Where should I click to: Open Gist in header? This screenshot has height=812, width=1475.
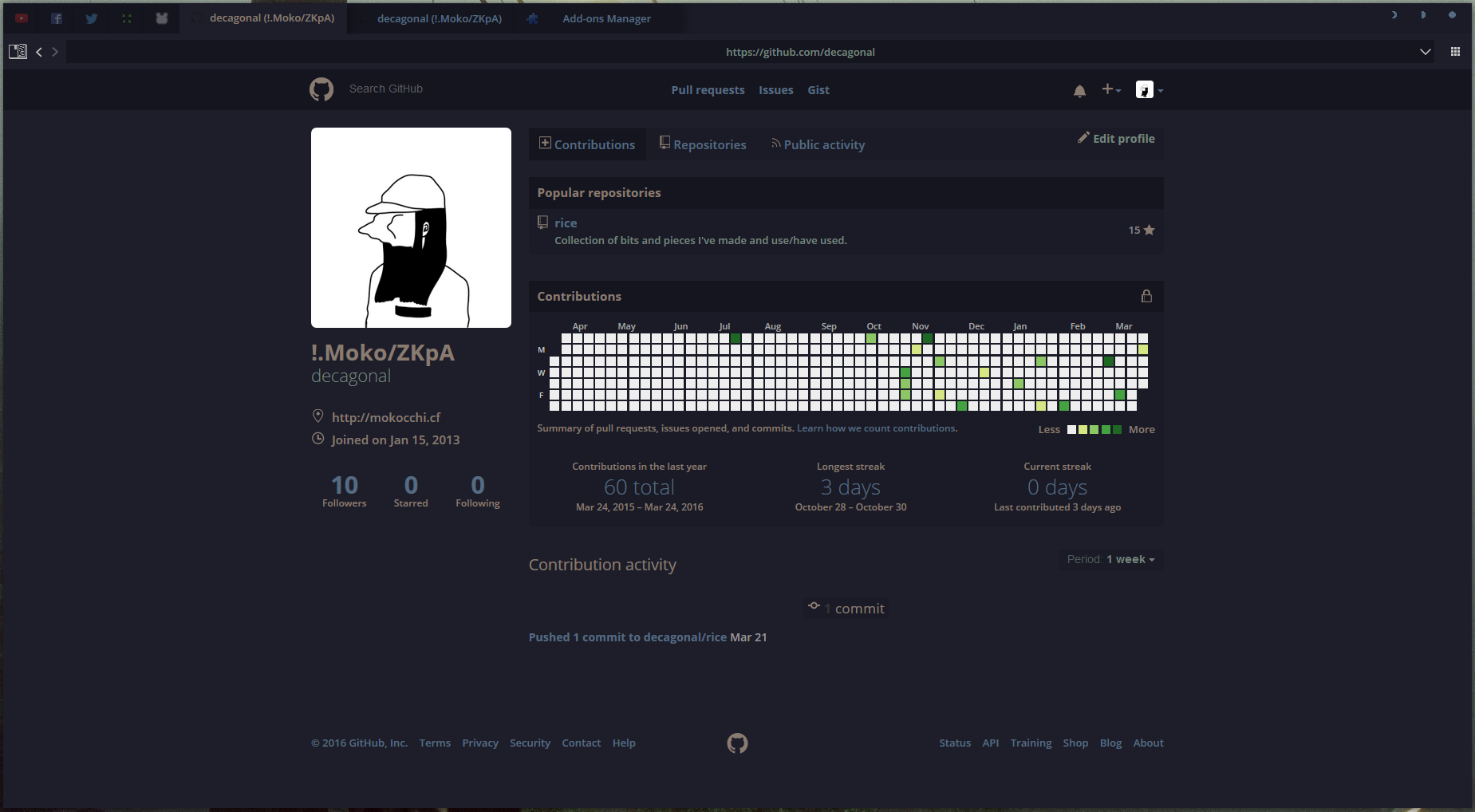[818, 90]
